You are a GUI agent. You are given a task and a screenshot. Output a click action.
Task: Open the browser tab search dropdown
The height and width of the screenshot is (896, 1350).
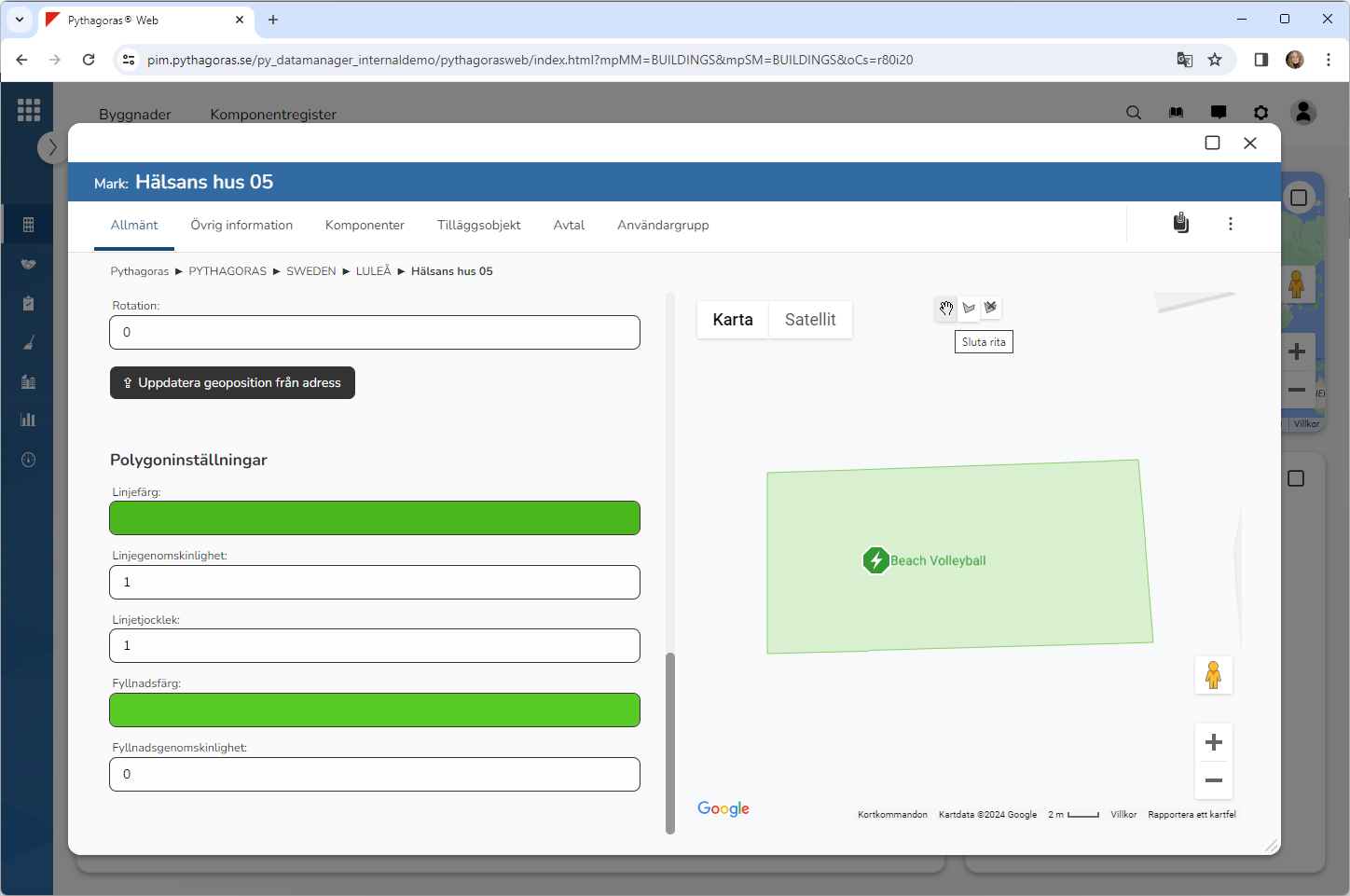20,20
